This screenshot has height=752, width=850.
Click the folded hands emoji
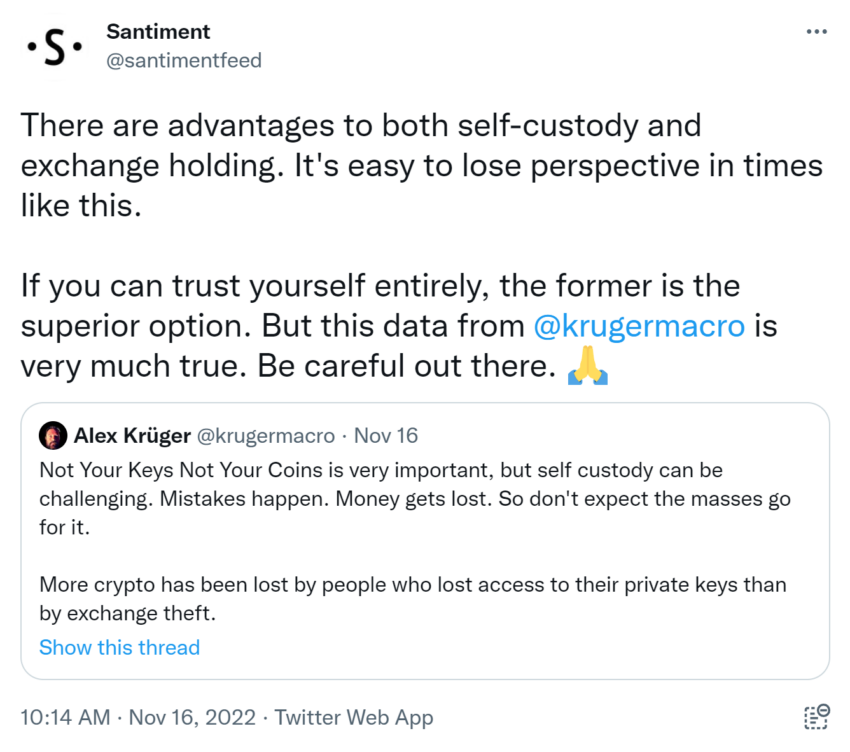pyautogui.click(x=588, y=367)
